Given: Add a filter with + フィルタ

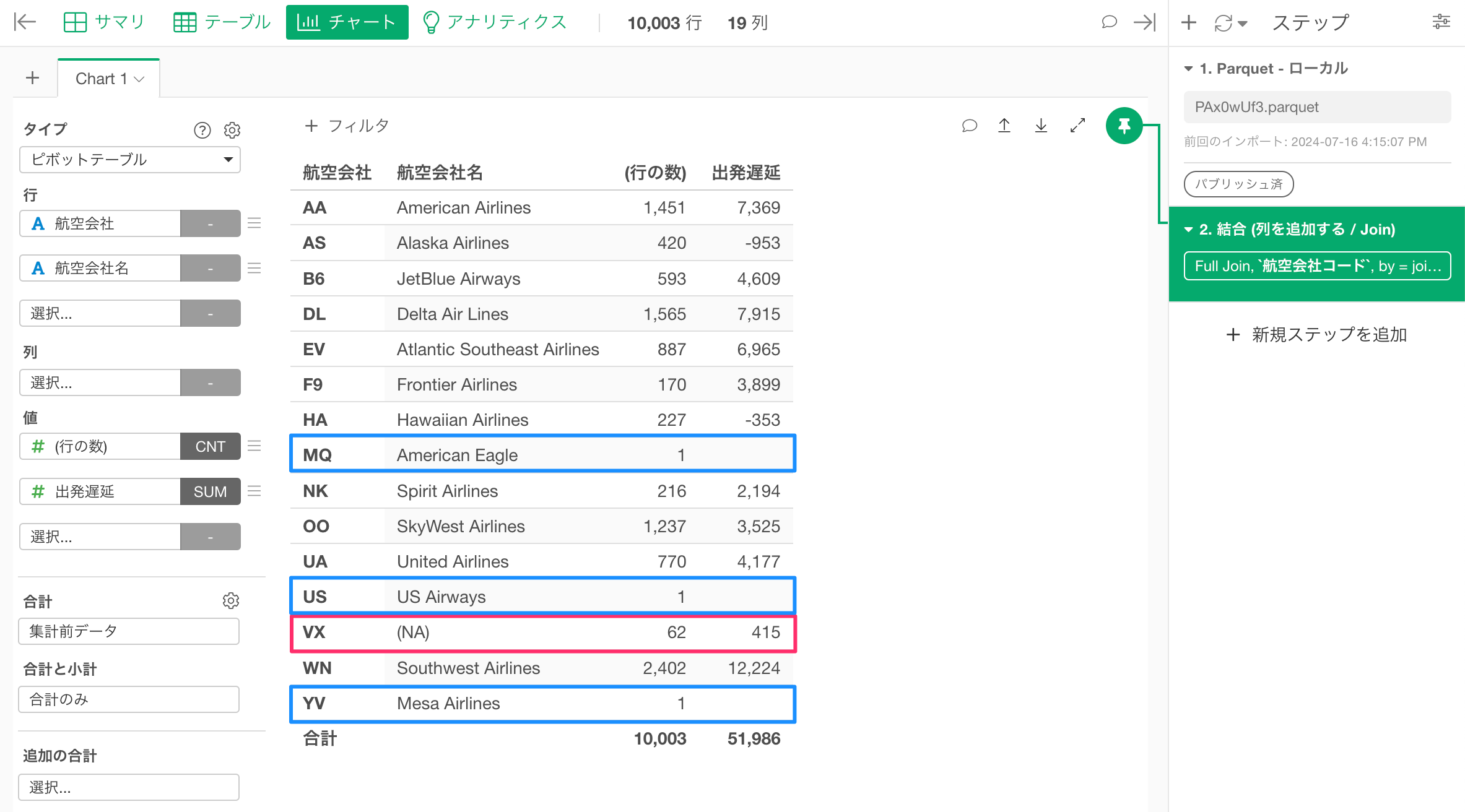Looking at the screenshot, I should tap(347, 126).
